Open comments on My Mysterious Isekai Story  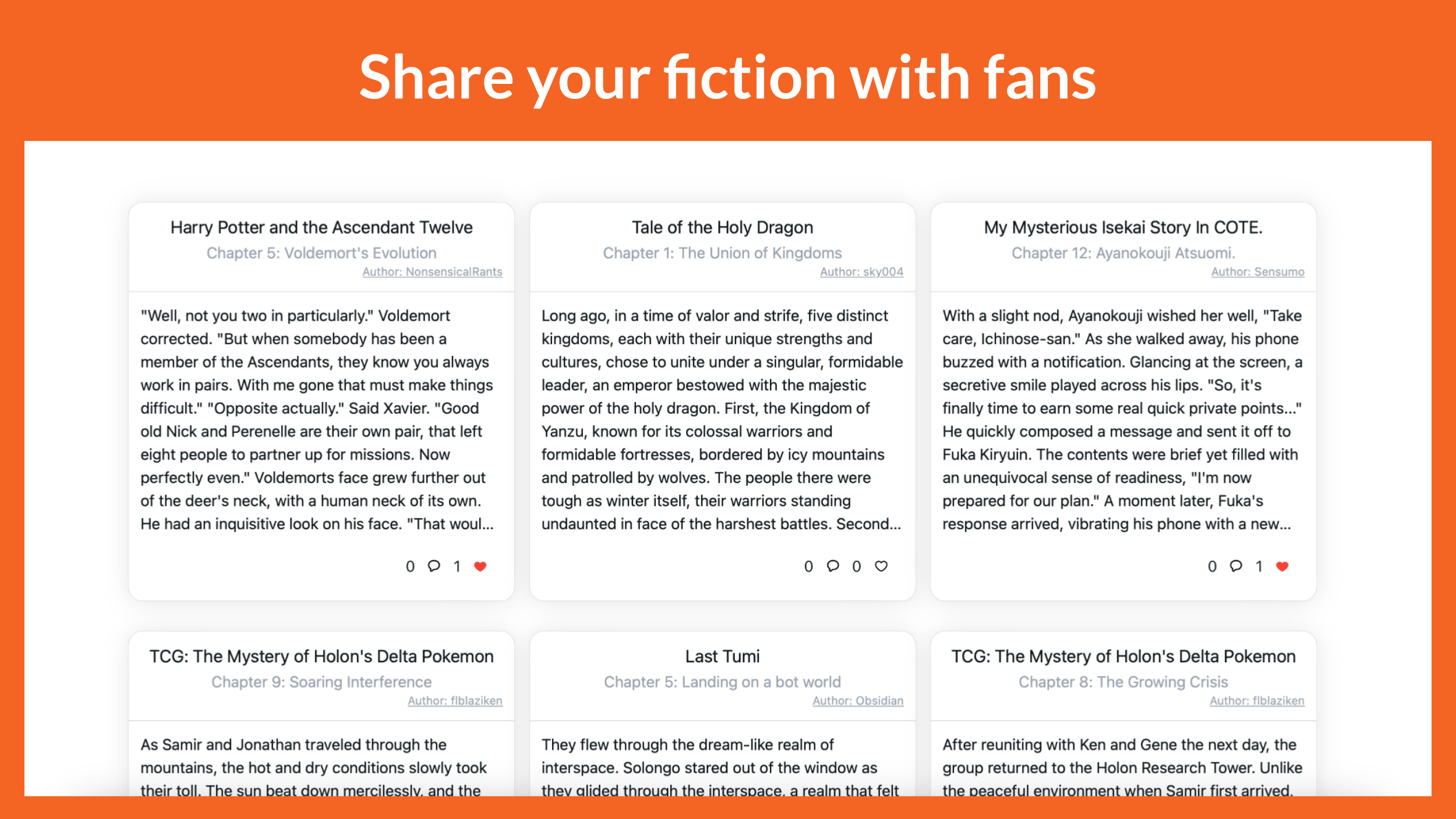point(1236,566)
